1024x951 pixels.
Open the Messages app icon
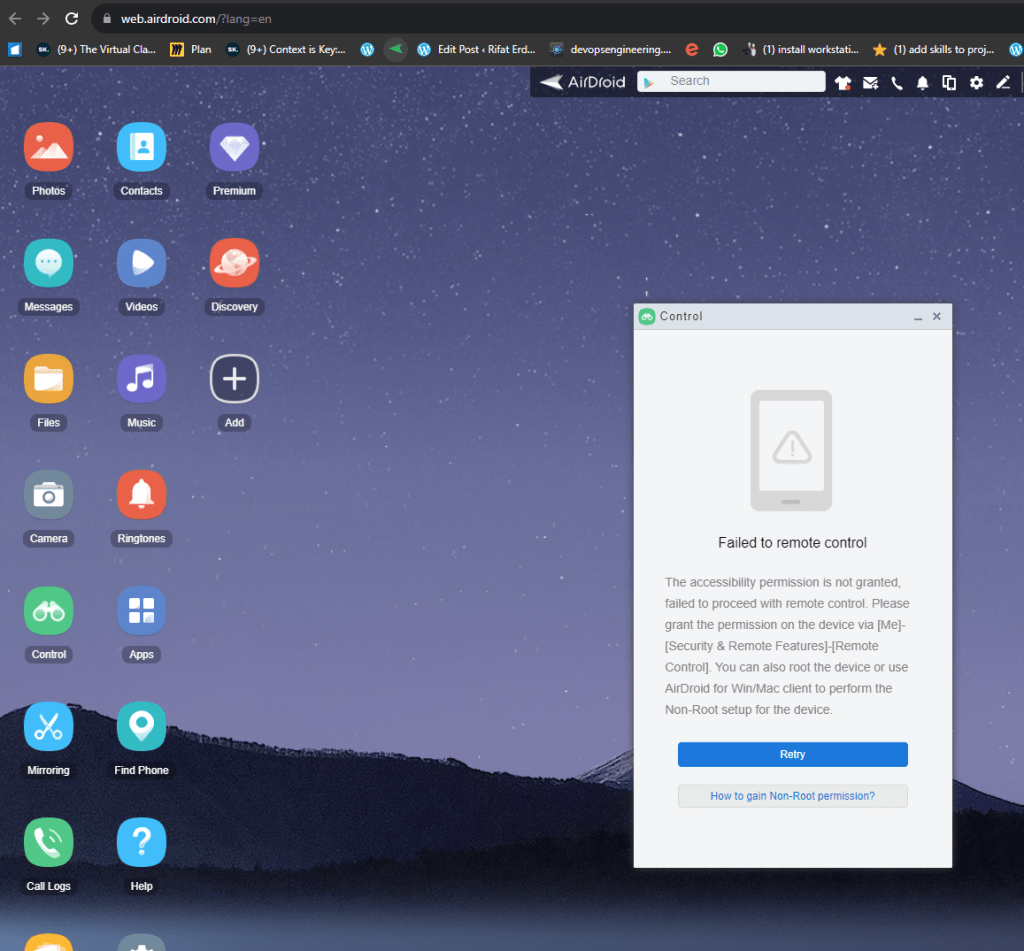click(48, 263)
